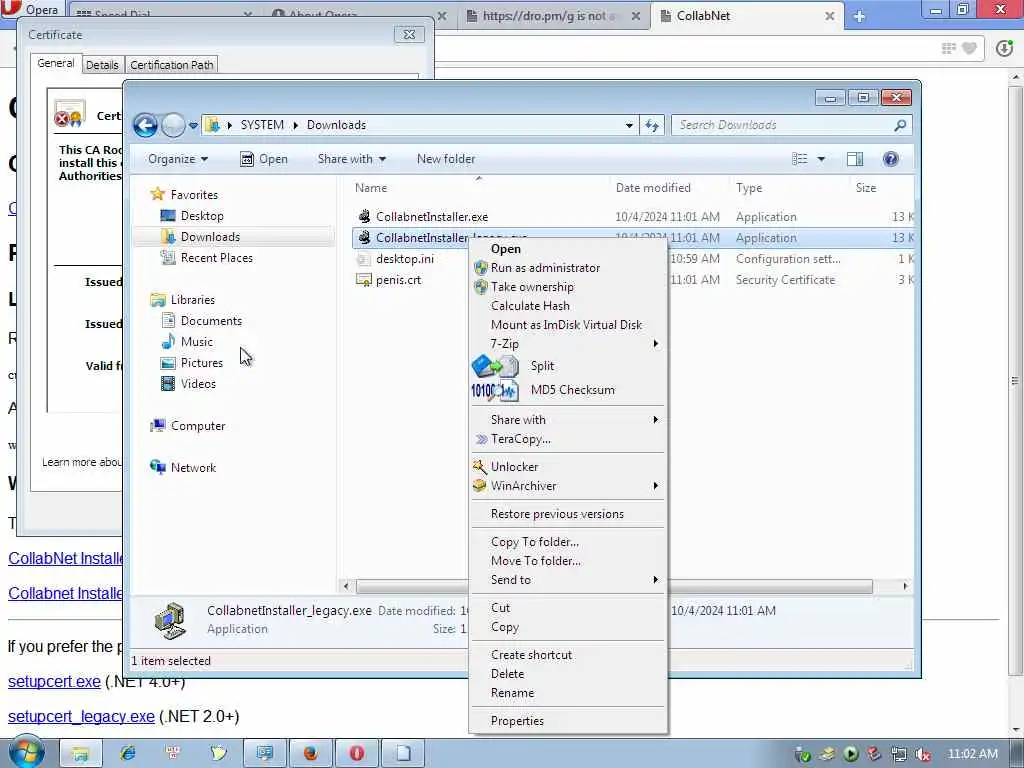Image resolution: width=1024 pixels, height=768 pixels.
Task: Choose Restore previous versions
Action: point(568,514)
